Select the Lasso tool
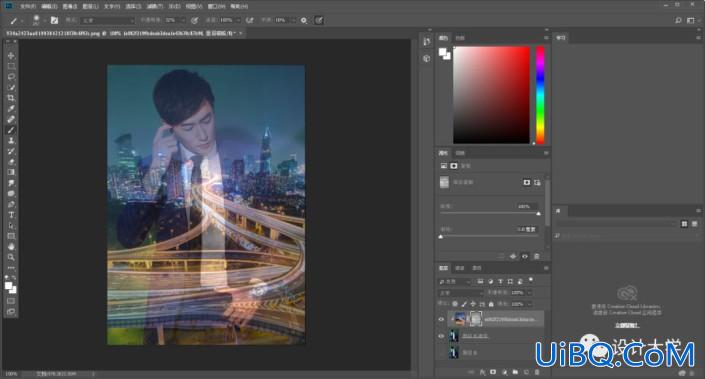The height and width of the screenshot is (379, 705). pos(11,77)
